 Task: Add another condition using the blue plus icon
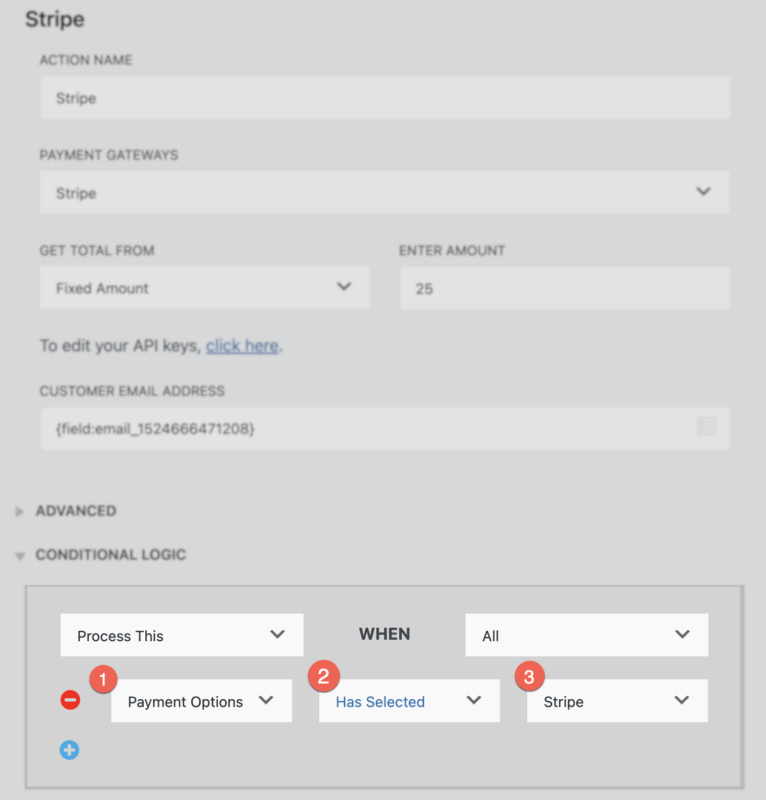70,749
